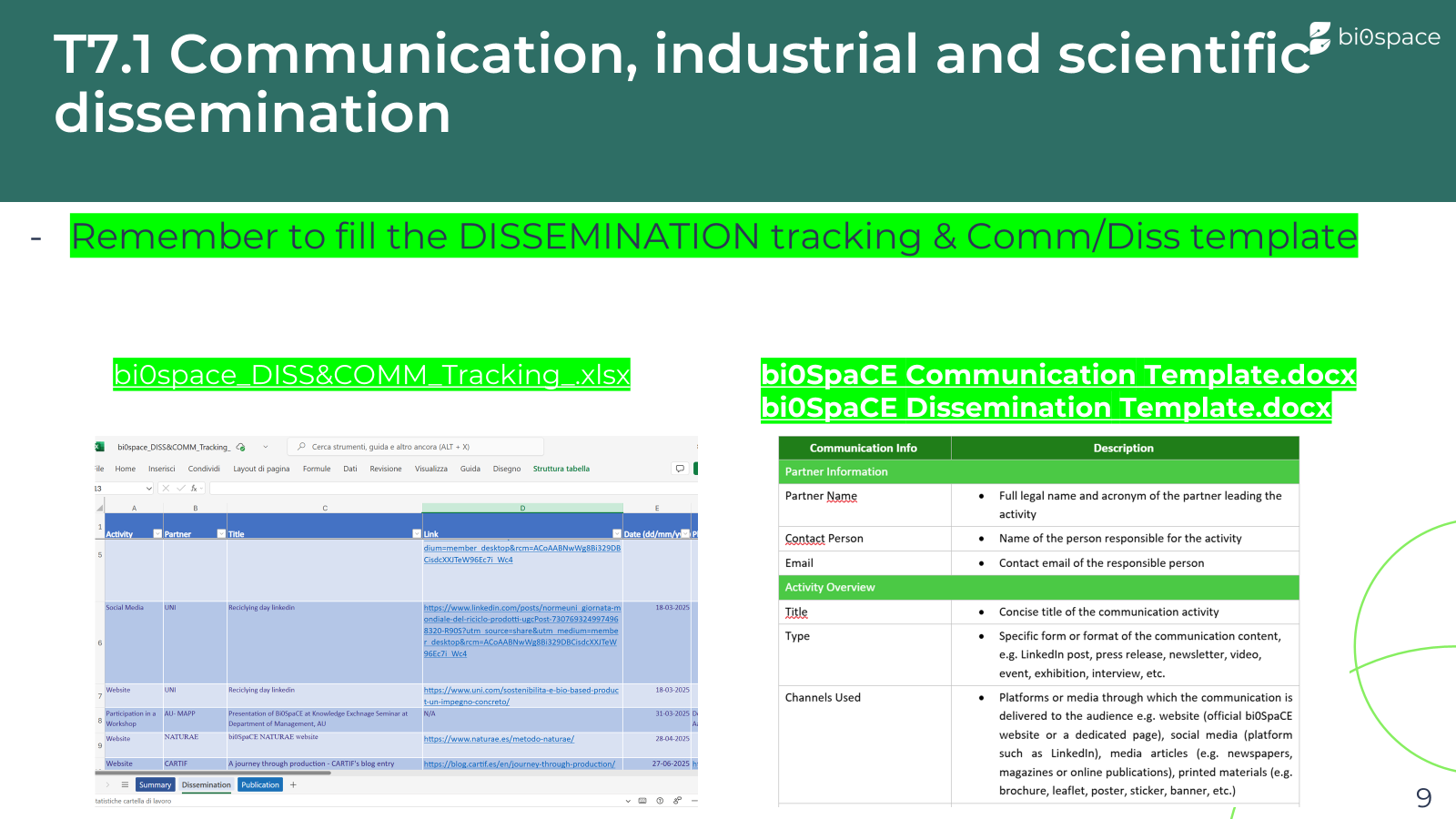Open the Formule ribbon tab
This screenshot has height=819, width=1456.
[x=317, y=469]
